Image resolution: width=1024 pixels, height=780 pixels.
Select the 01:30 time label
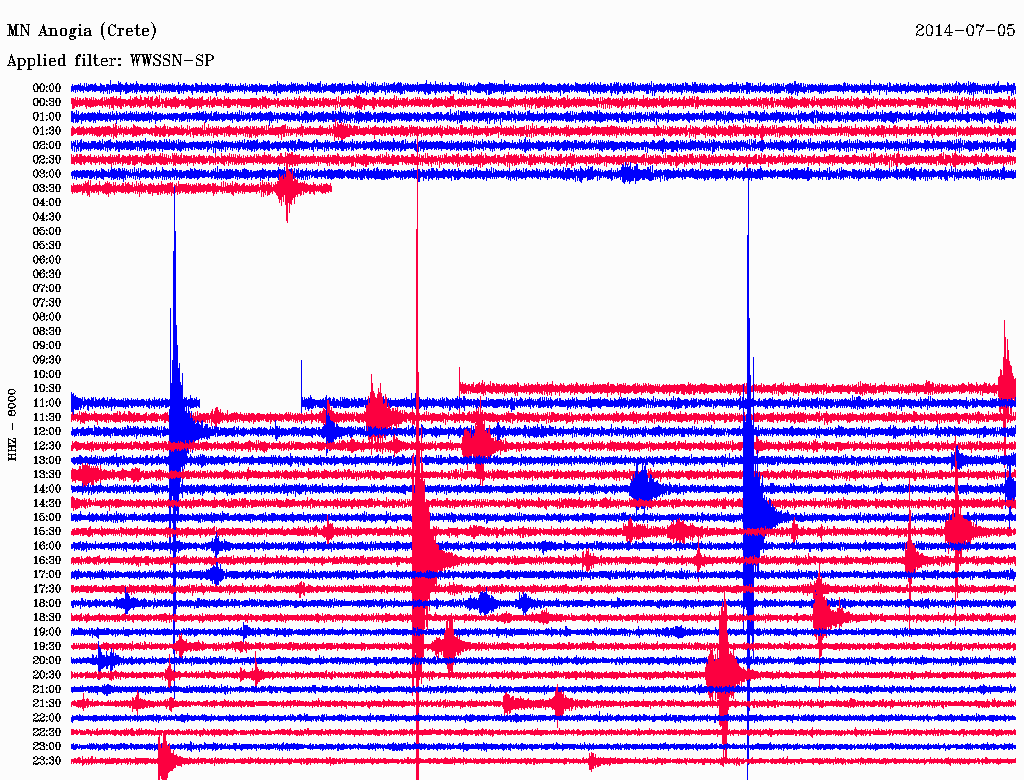(46, 131)
